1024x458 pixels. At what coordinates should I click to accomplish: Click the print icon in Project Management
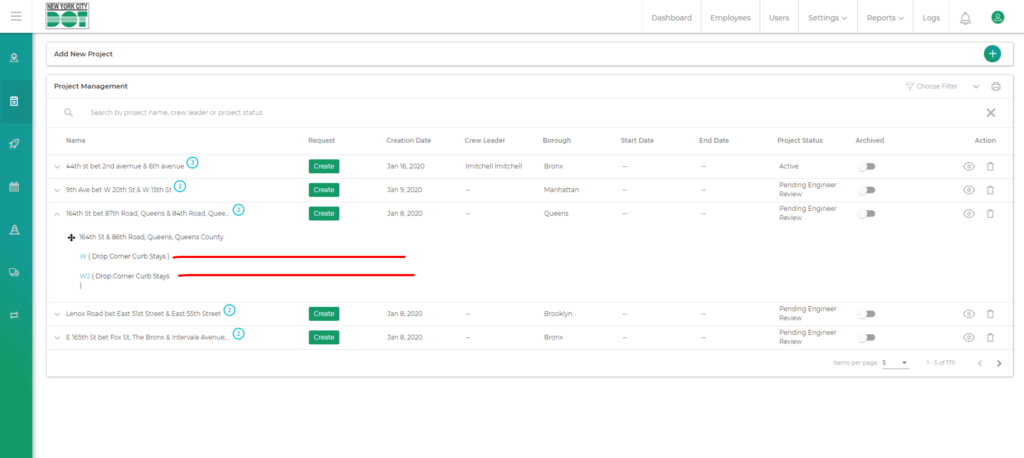click(995, 87)
